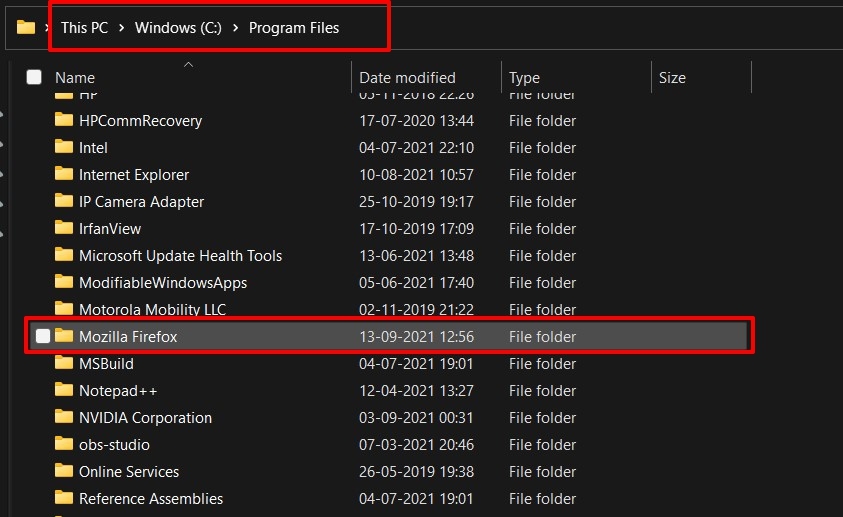Click the Notepad++ folder icon
Viewport: 843px width, 517px height.
(64, 390)
